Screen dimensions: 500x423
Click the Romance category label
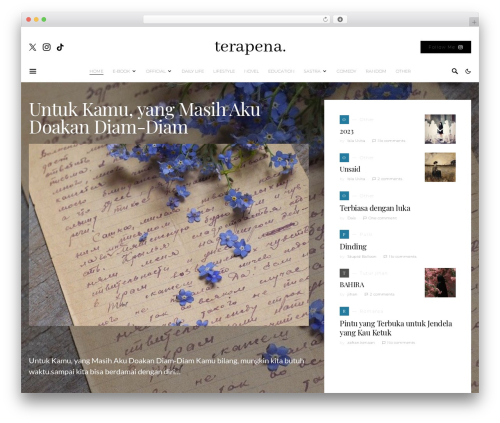click(371, 311)
